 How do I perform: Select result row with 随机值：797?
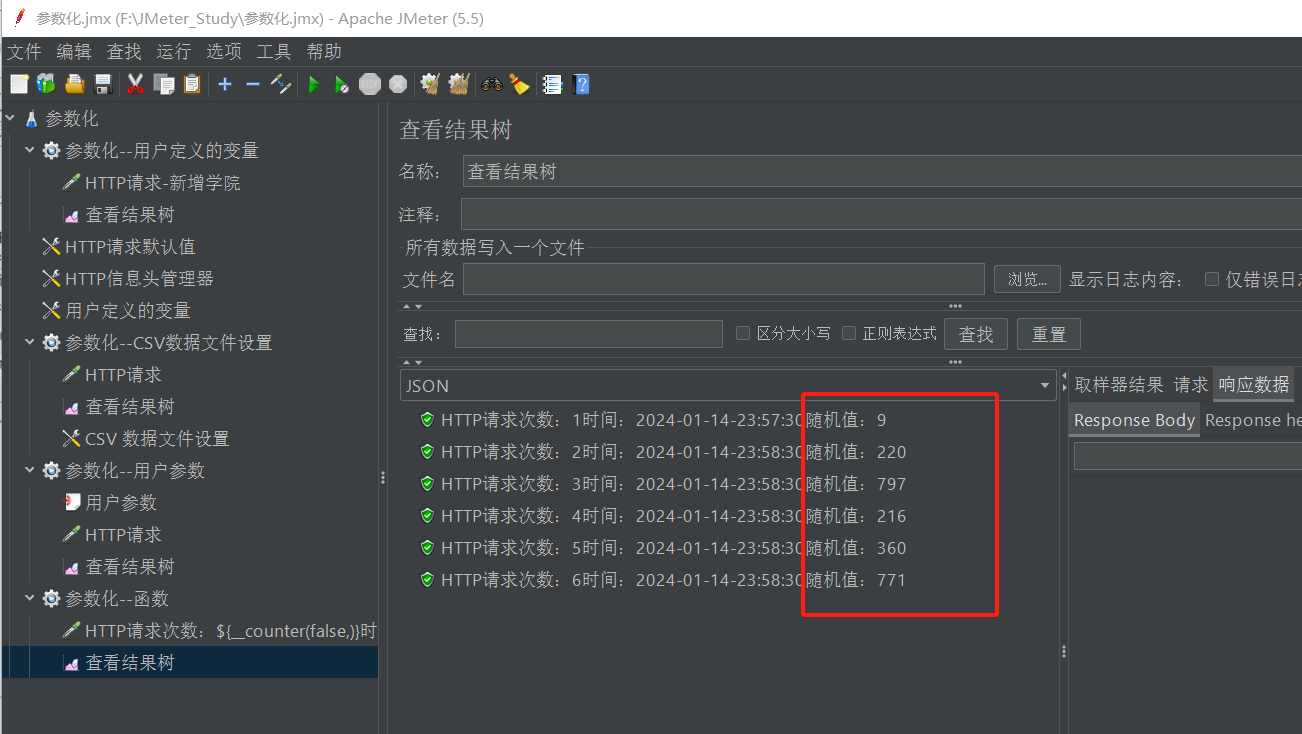[663, 484]
